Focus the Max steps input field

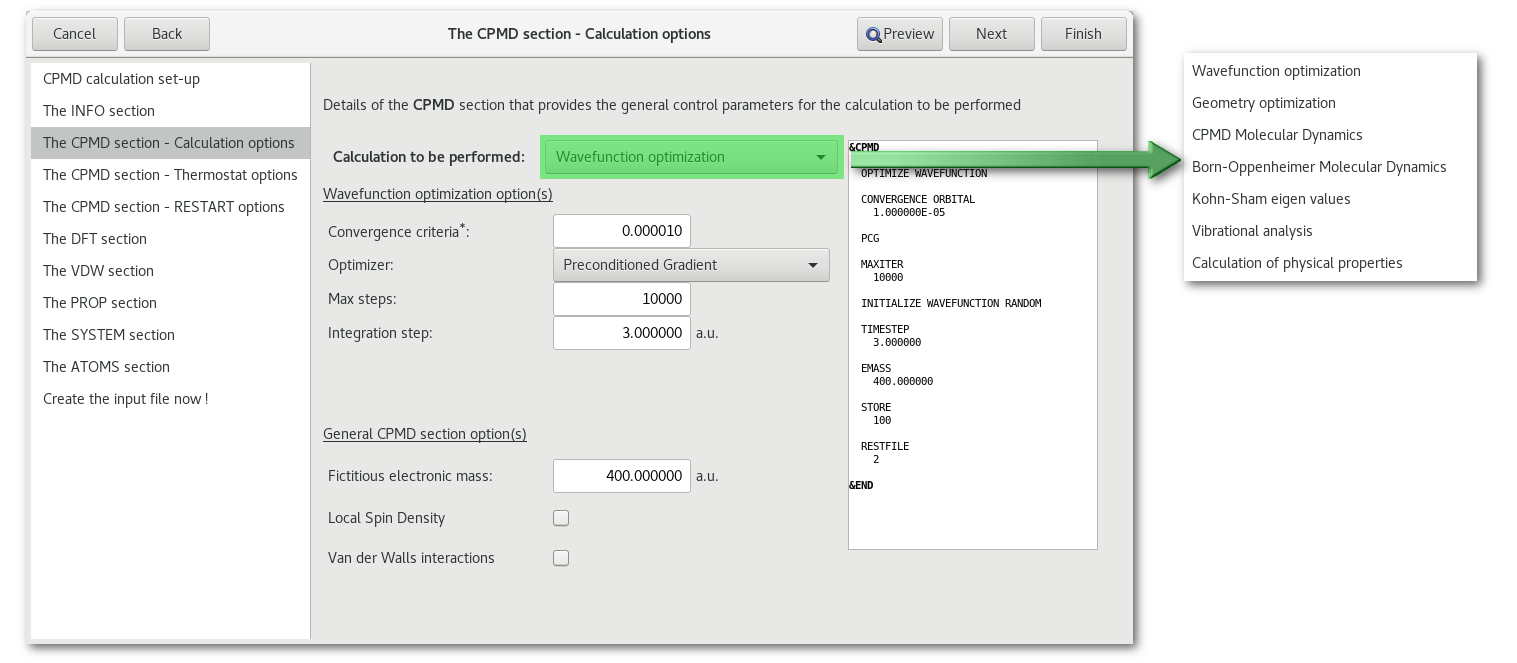click(x=621, y=299)
